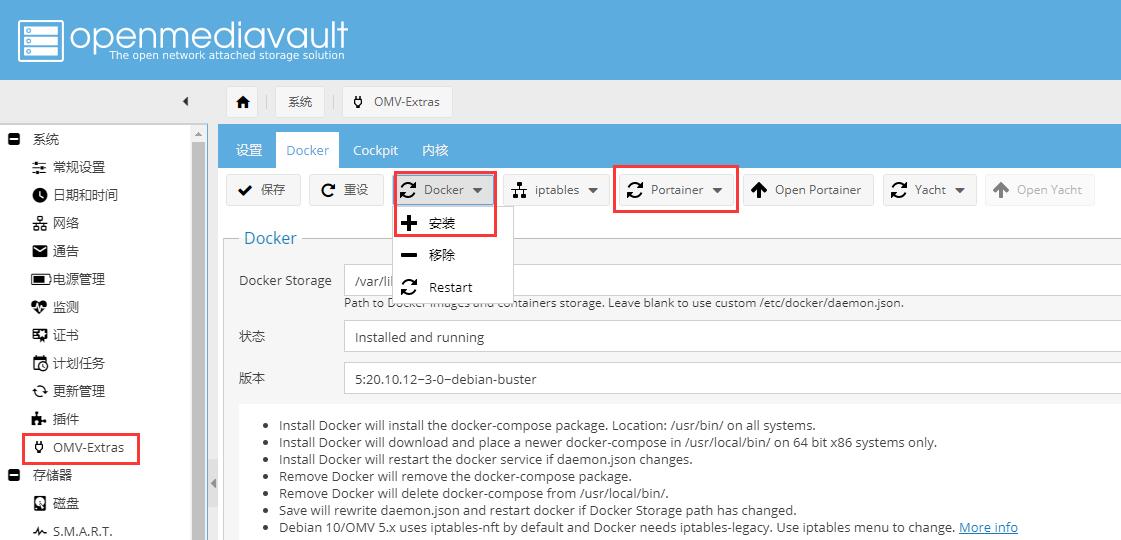Click the home icon in breadcrumb bar
Screen dimensions: 1121x540
[x=243, y=102]
